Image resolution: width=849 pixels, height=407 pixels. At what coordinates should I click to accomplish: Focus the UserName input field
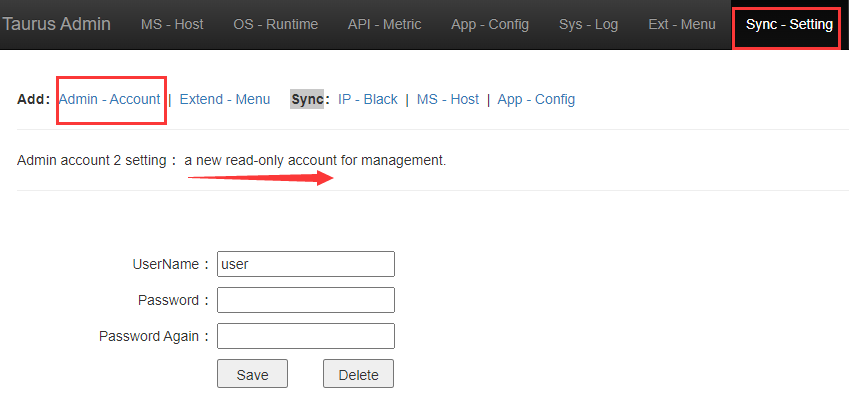pyautogui.click(x=306, y=264)
